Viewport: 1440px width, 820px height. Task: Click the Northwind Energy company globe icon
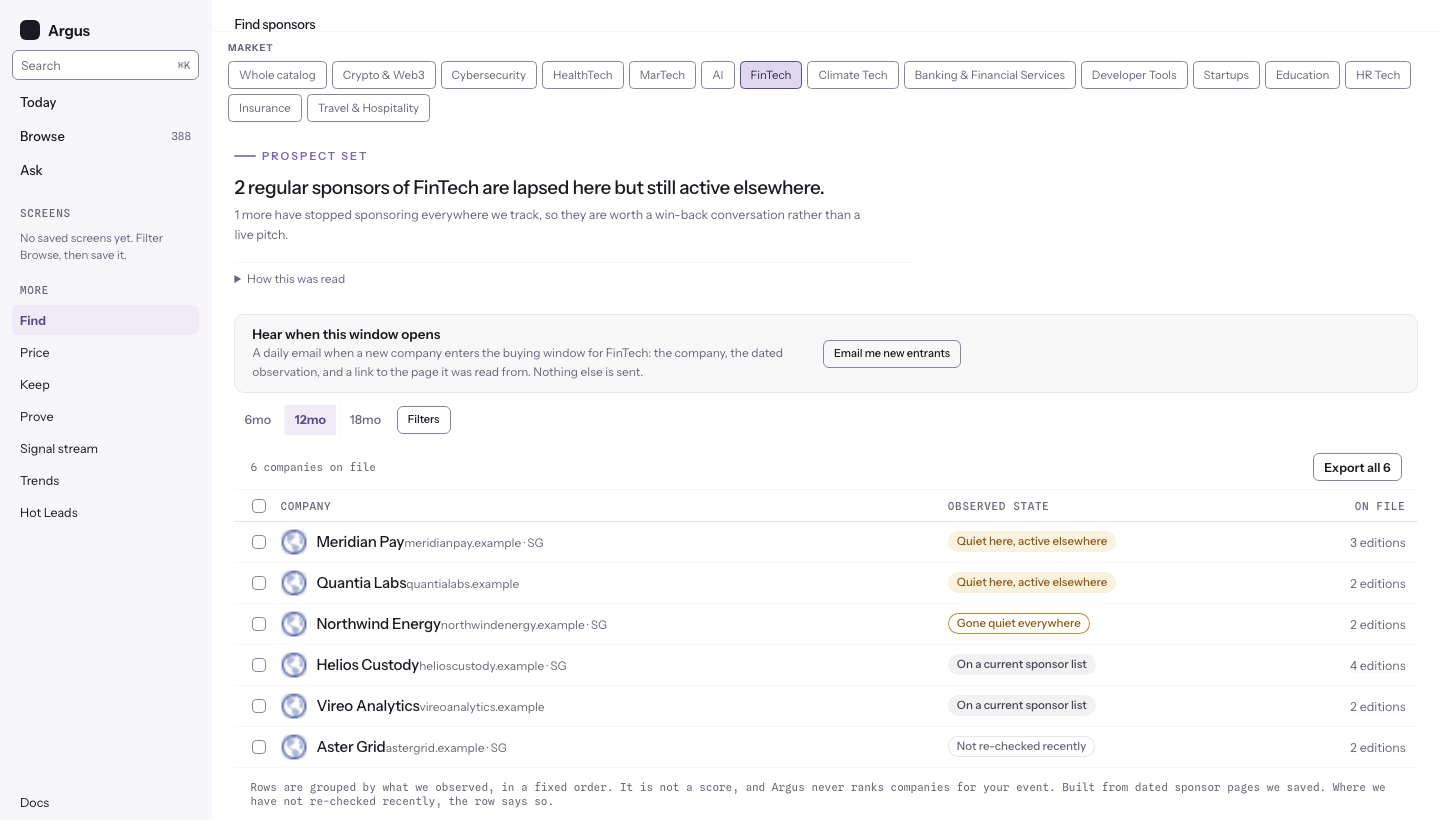(x=294, y=624)
